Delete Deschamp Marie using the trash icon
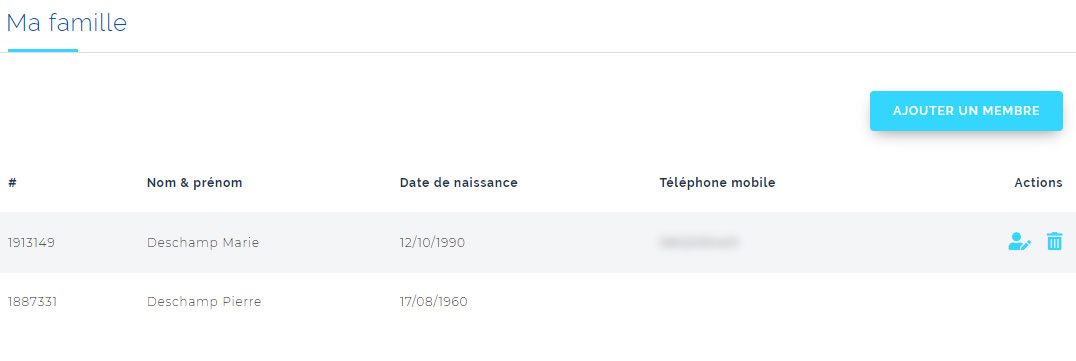Screen dimensions: 1076x361 pyautogui.click(x=1054, y=242)
